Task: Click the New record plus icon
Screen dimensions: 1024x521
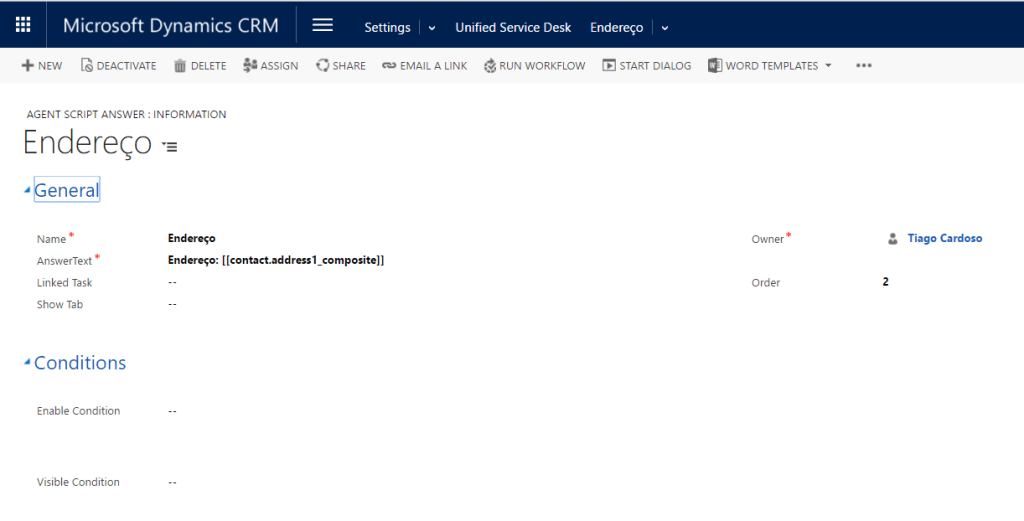Action: click(x=27, y=66)
